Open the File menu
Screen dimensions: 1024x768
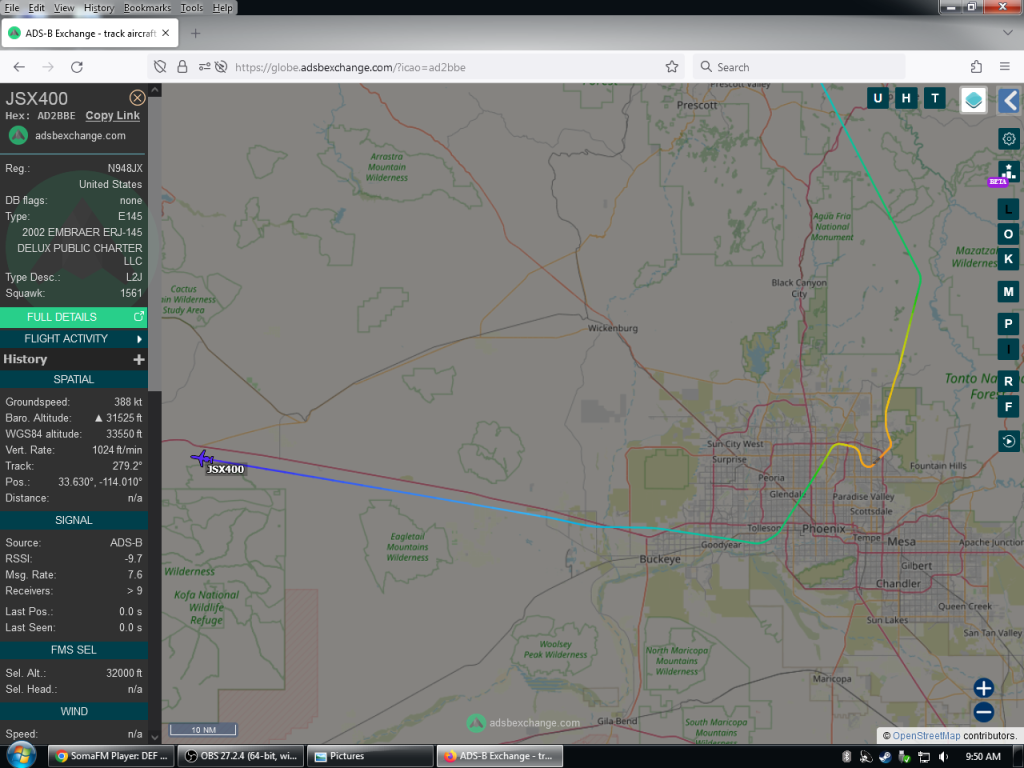(x=12, y=8)
